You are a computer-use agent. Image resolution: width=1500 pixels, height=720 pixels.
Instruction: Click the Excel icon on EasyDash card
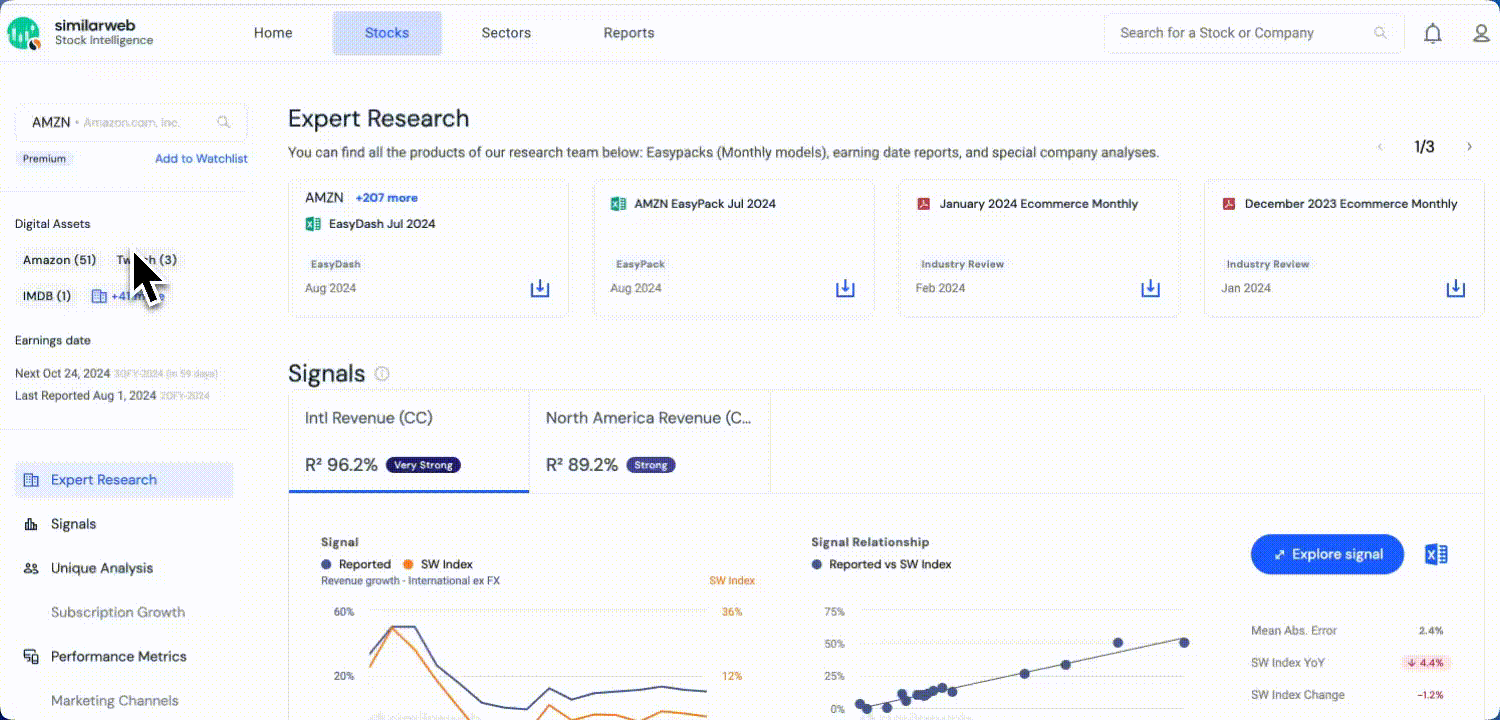[x=313, y=224]
